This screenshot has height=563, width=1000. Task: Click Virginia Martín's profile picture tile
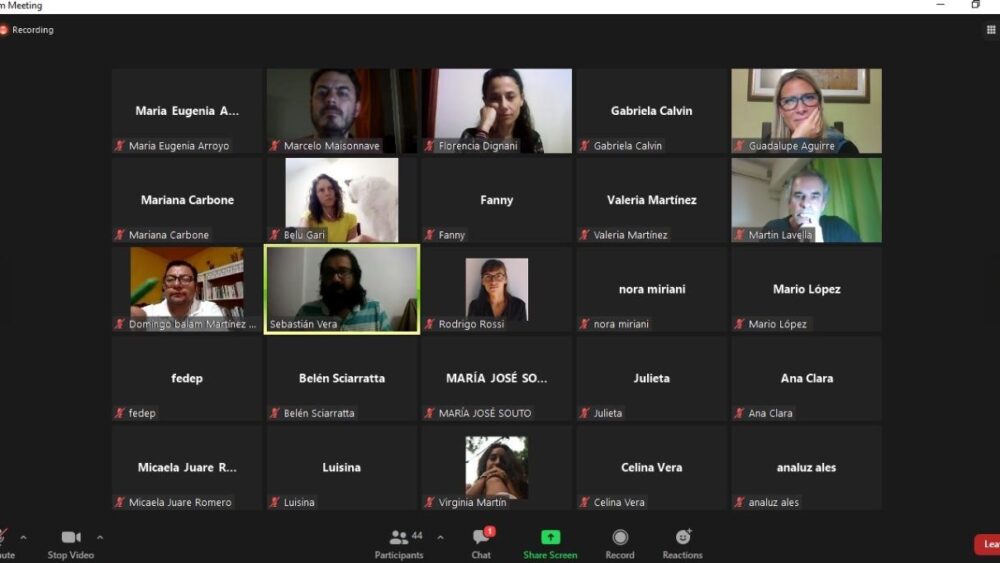coord(496,467)
